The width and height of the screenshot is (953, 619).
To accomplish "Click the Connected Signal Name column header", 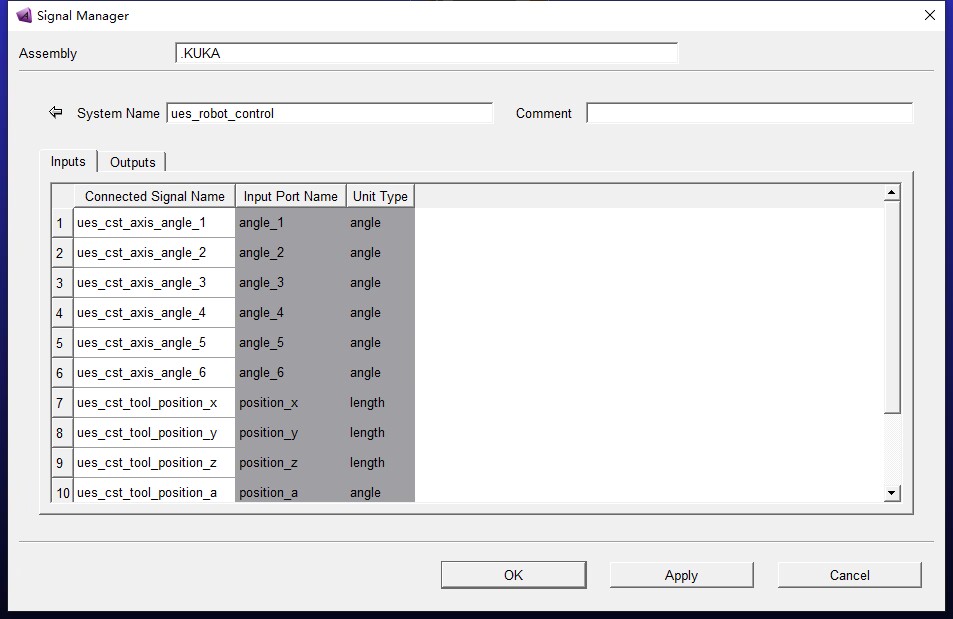I will point(154,196).
